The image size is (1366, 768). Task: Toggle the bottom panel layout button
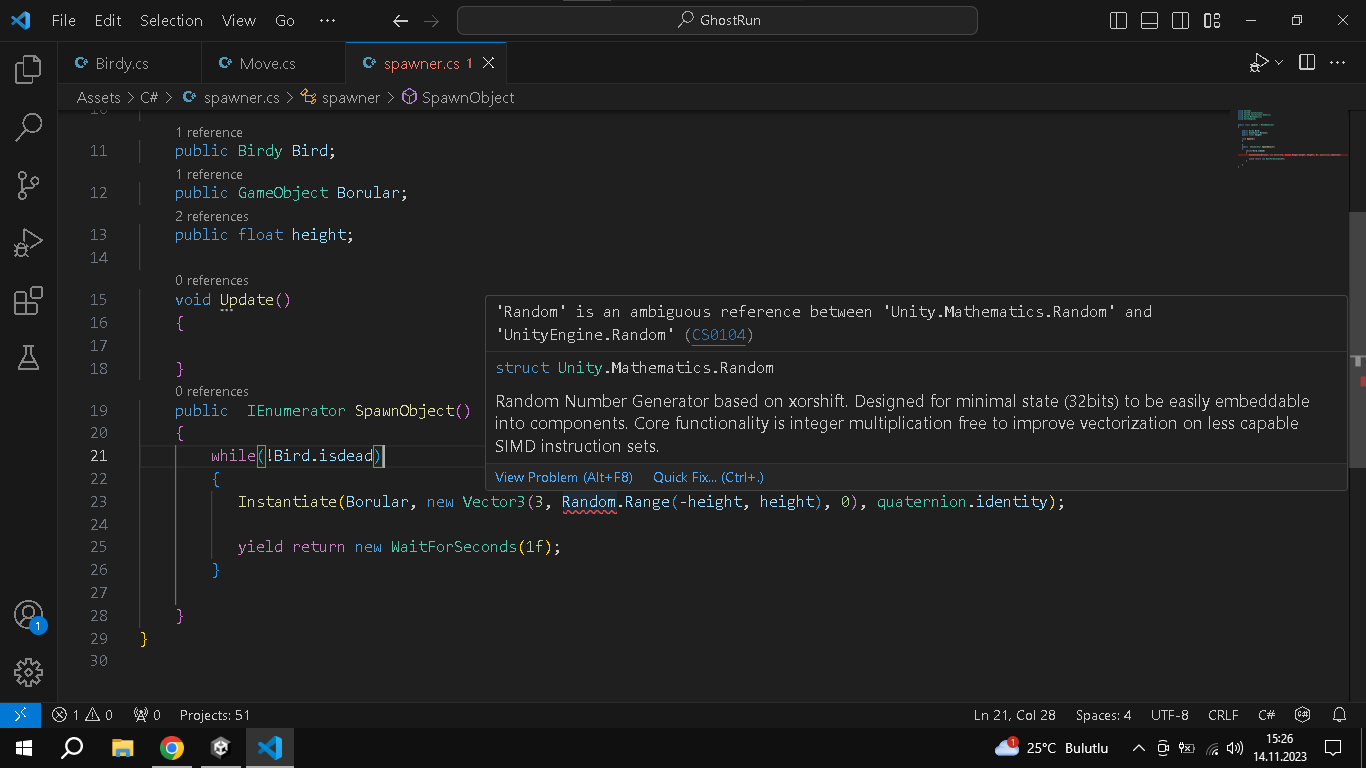pyautogui.click(x=1150, y=20)
